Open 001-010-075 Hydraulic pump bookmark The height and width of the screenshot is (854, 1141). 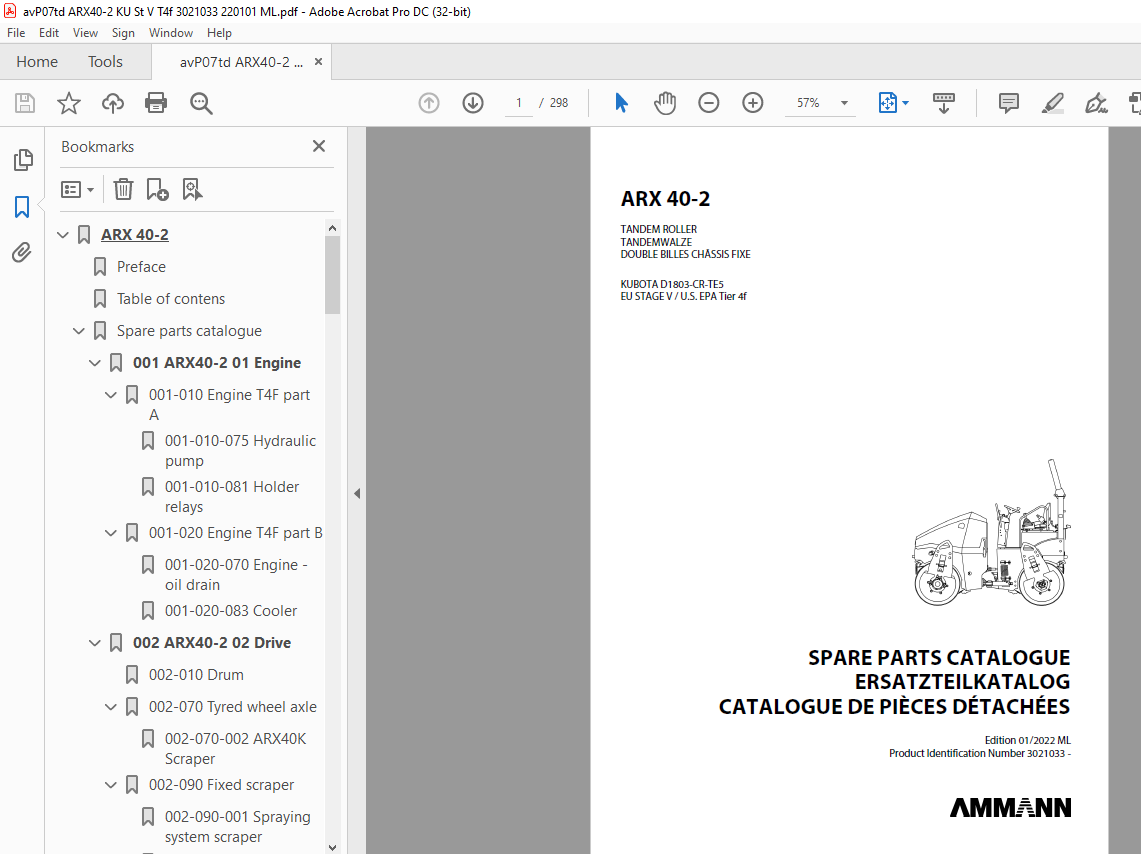pyautogui.click(x=240, y=451)
